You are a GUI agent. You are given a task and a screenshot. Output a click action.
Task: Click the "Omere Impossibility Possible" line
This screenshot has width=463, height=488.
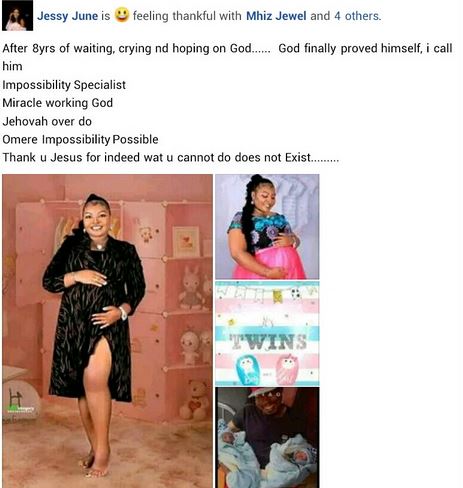click(x=80, y=139)
